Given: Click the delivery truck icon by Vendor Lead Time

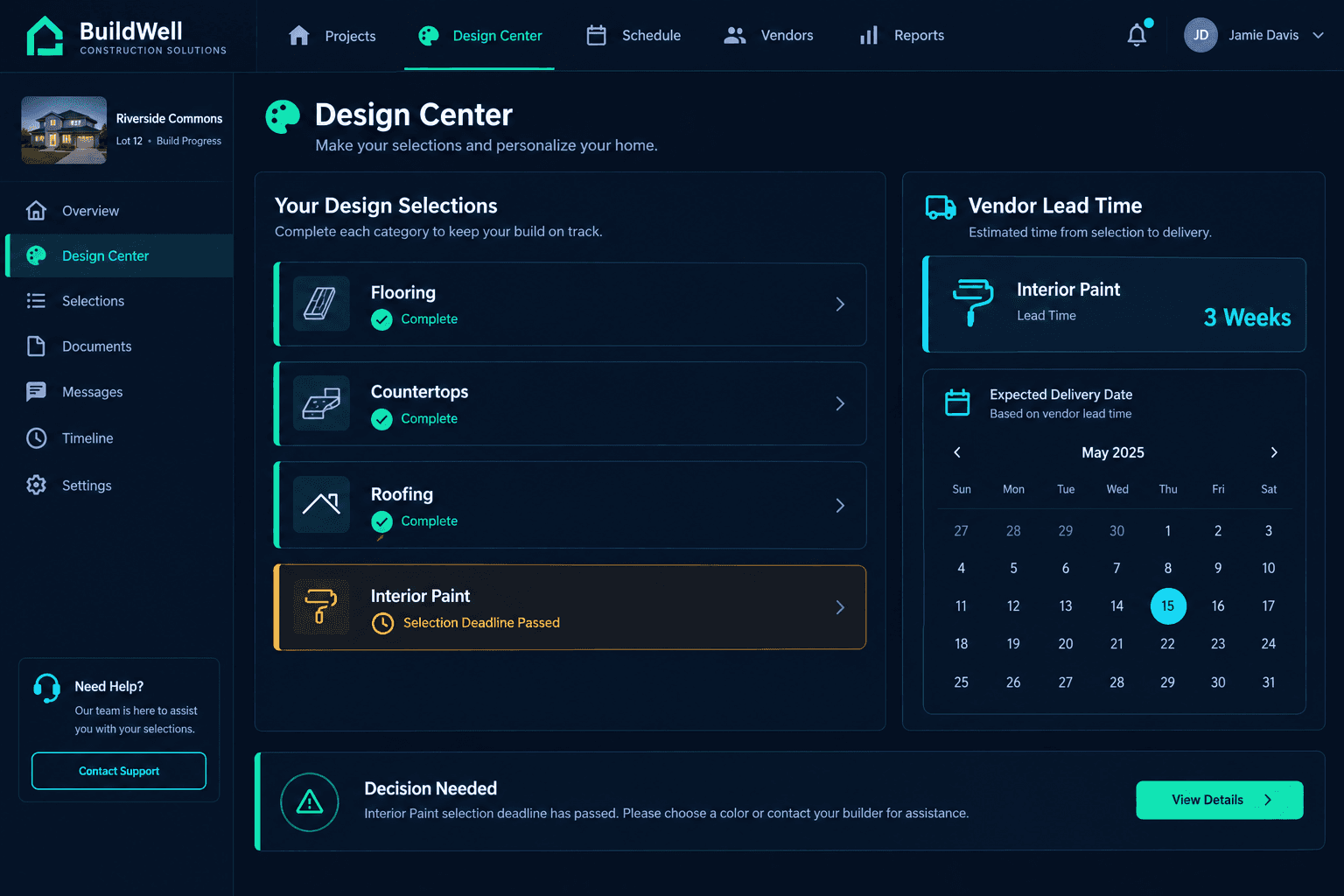Looking at the screenshot, I should pos(941,206).
